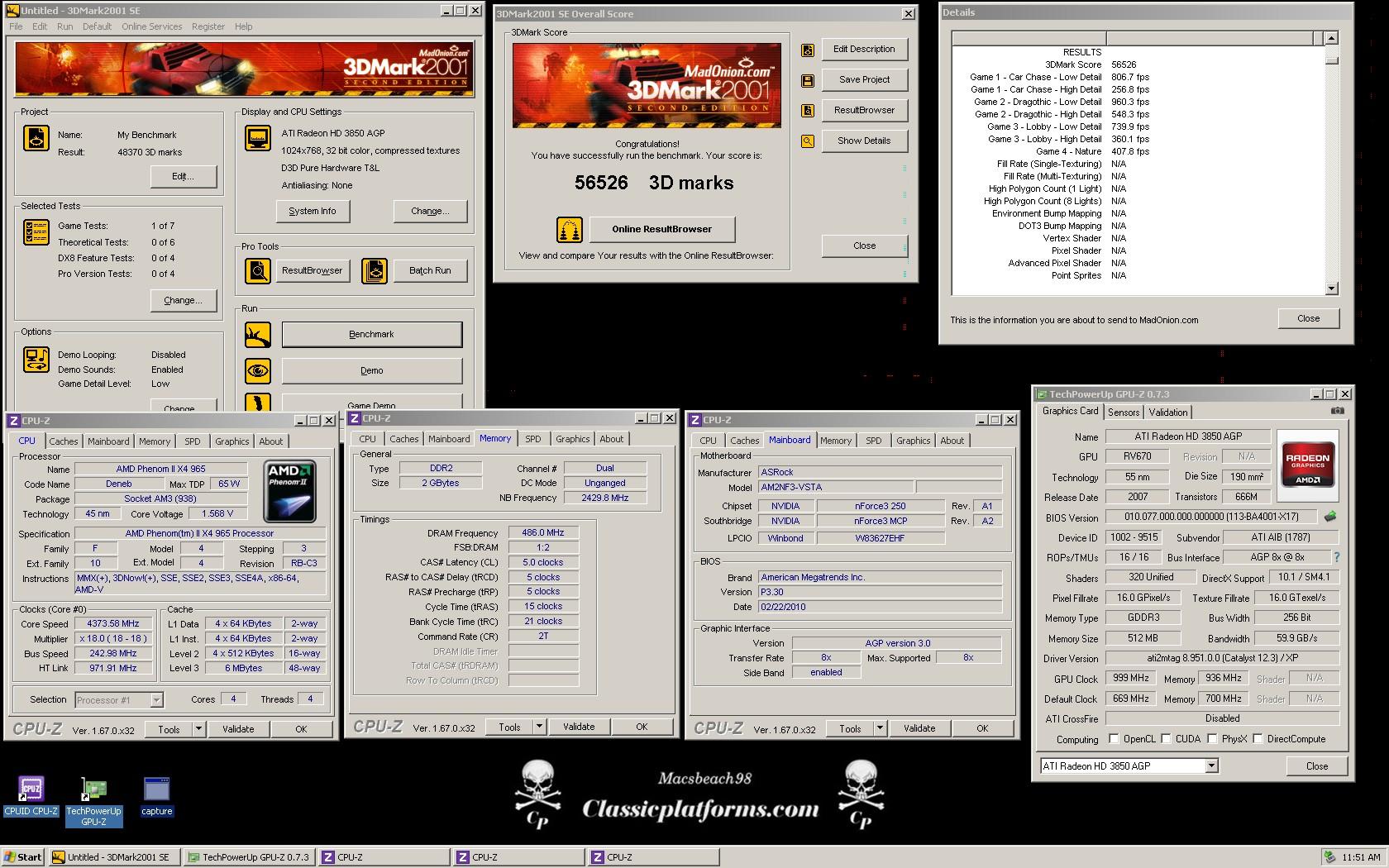Switch to About tab in CPU-Z CPU window
The height and width of the screenshot is (868, 1389).
[271, 441]
